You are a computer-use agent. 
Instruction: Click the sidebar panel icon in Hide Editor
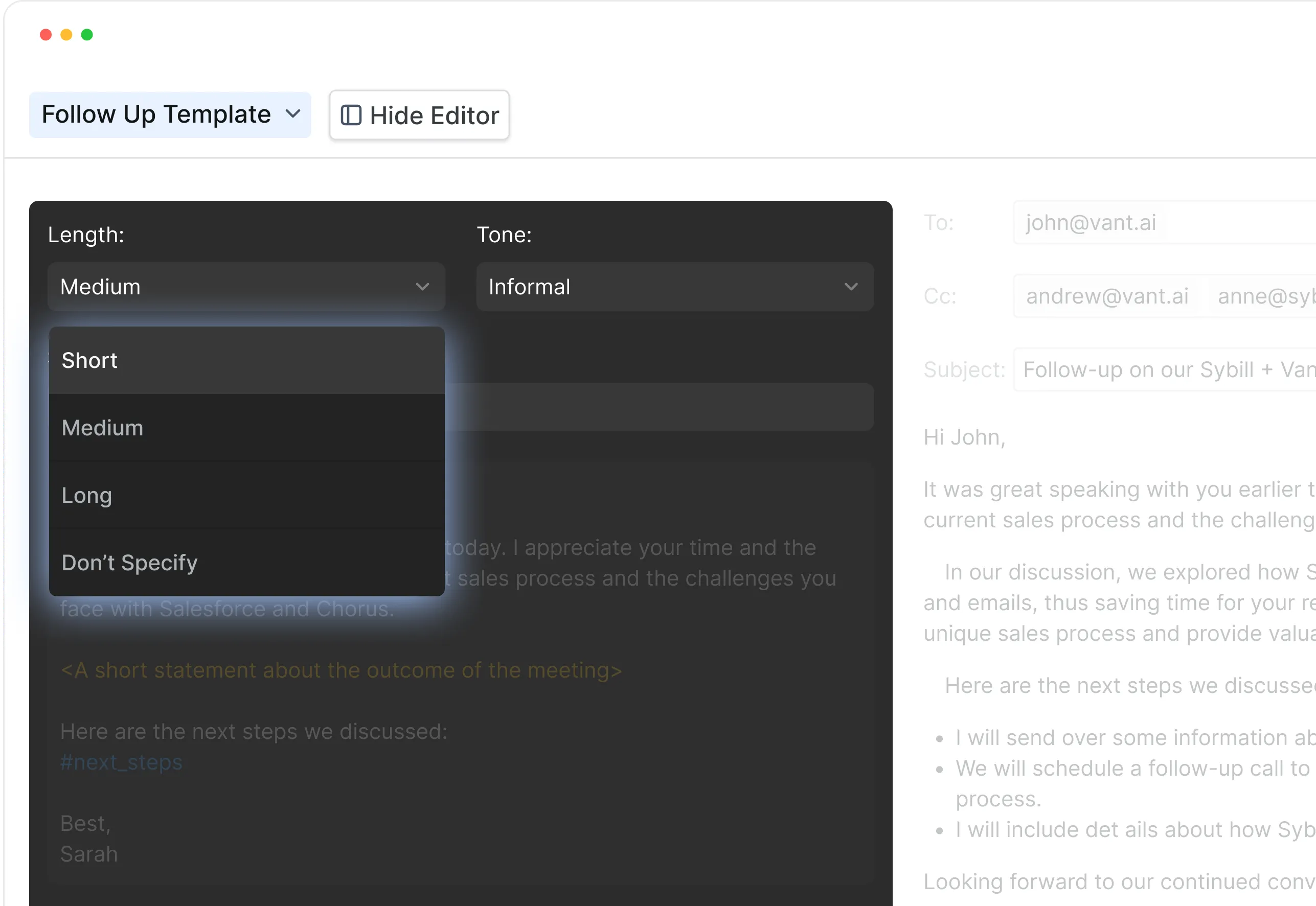pos(351,115)
